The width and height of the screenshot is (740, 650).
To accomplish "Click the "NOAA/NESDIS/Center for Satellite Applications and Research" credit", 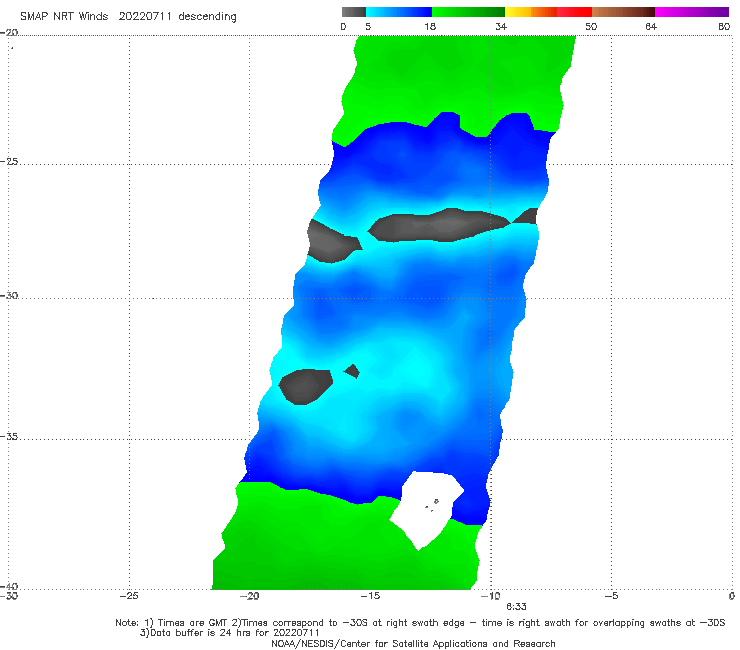I will (x=413, y=644).
